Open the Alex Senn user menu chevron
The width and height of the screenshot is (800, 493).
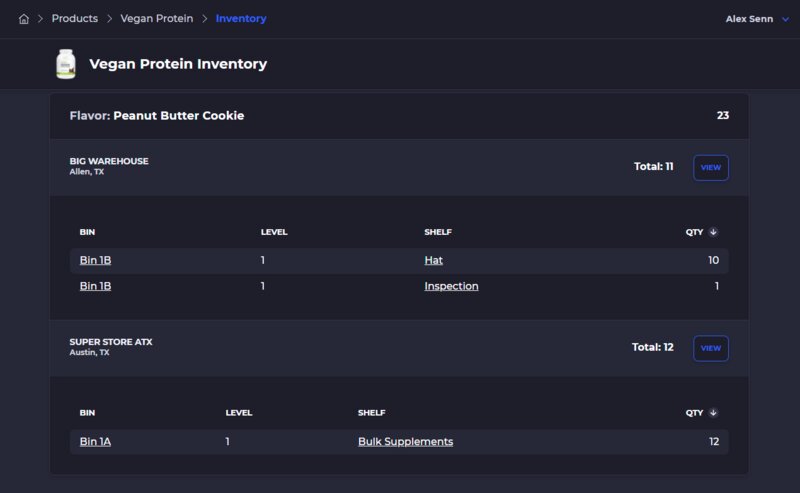click(785, 19)
